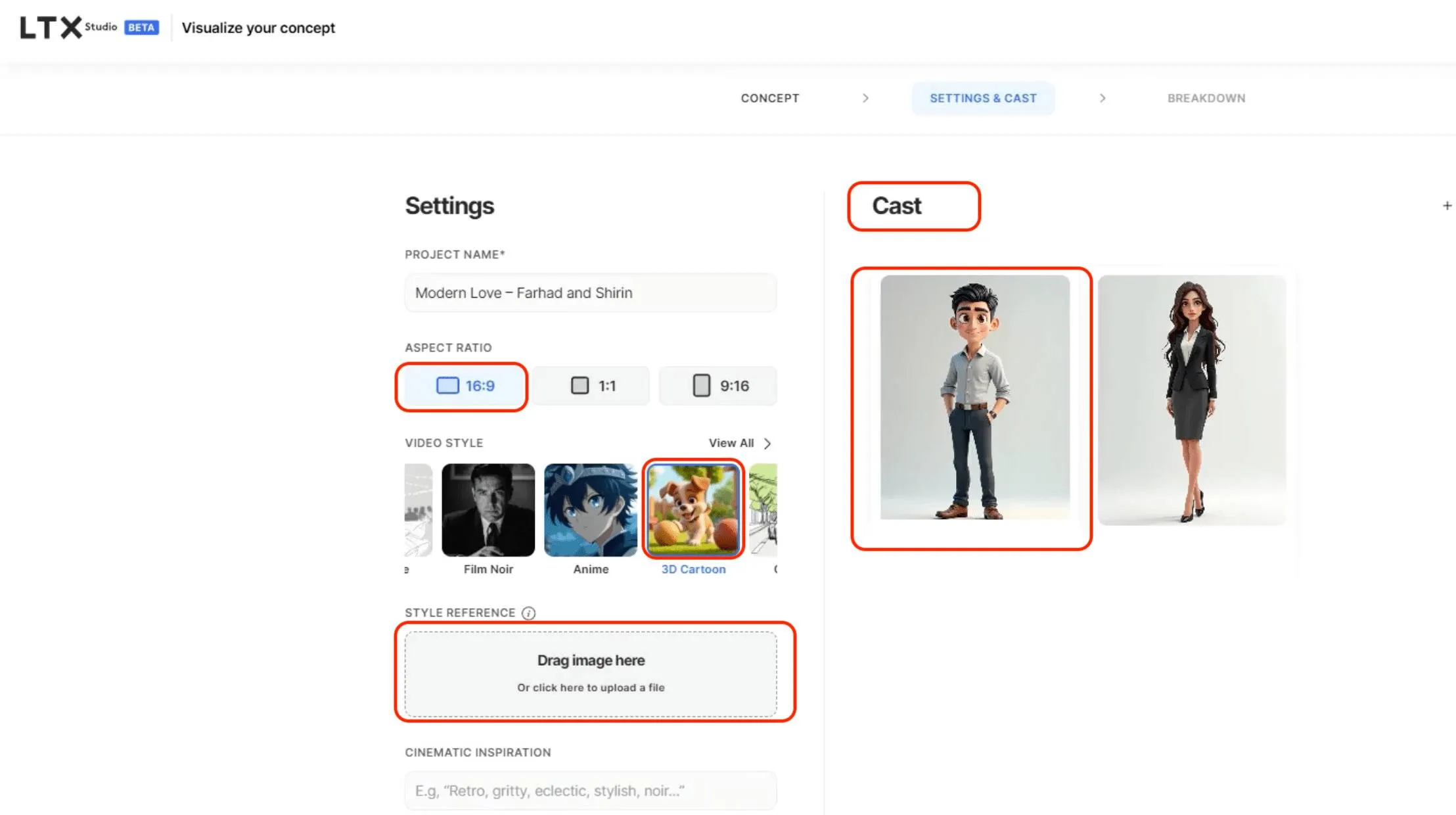Click the plus icon to add cast

coord(1447,206)
